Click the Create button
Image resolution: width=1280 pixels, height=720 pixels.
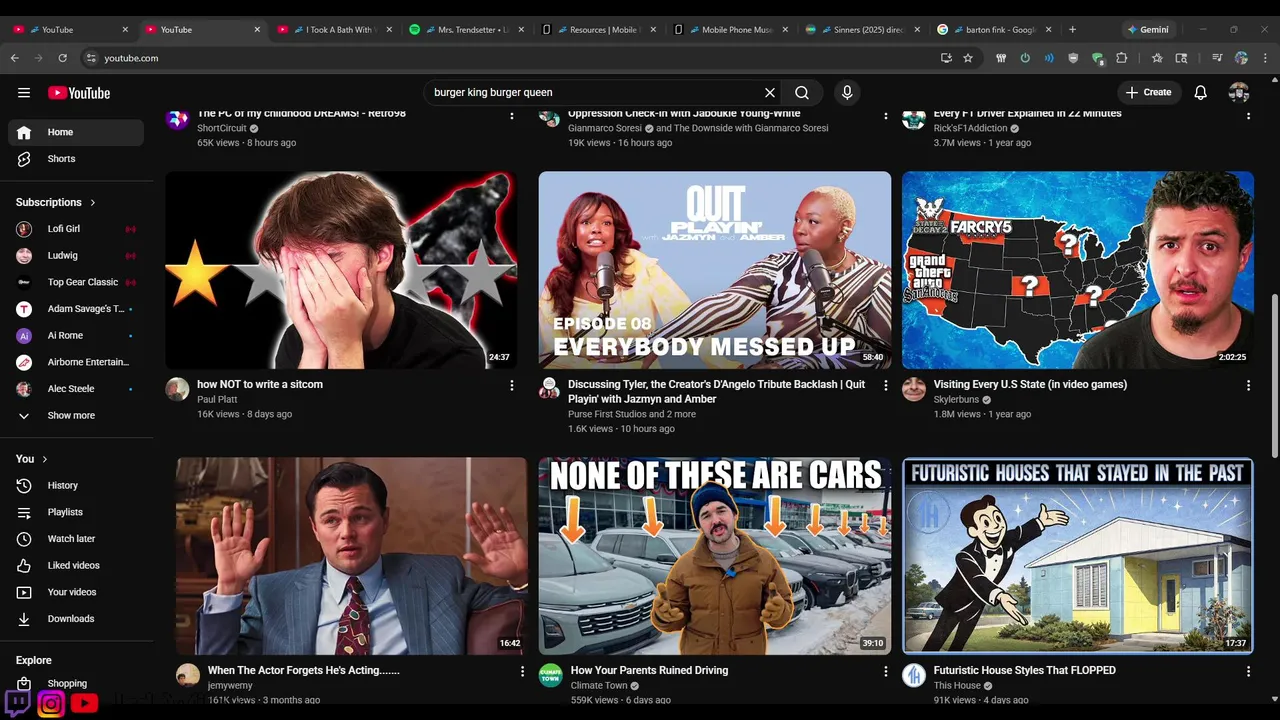1148,92
